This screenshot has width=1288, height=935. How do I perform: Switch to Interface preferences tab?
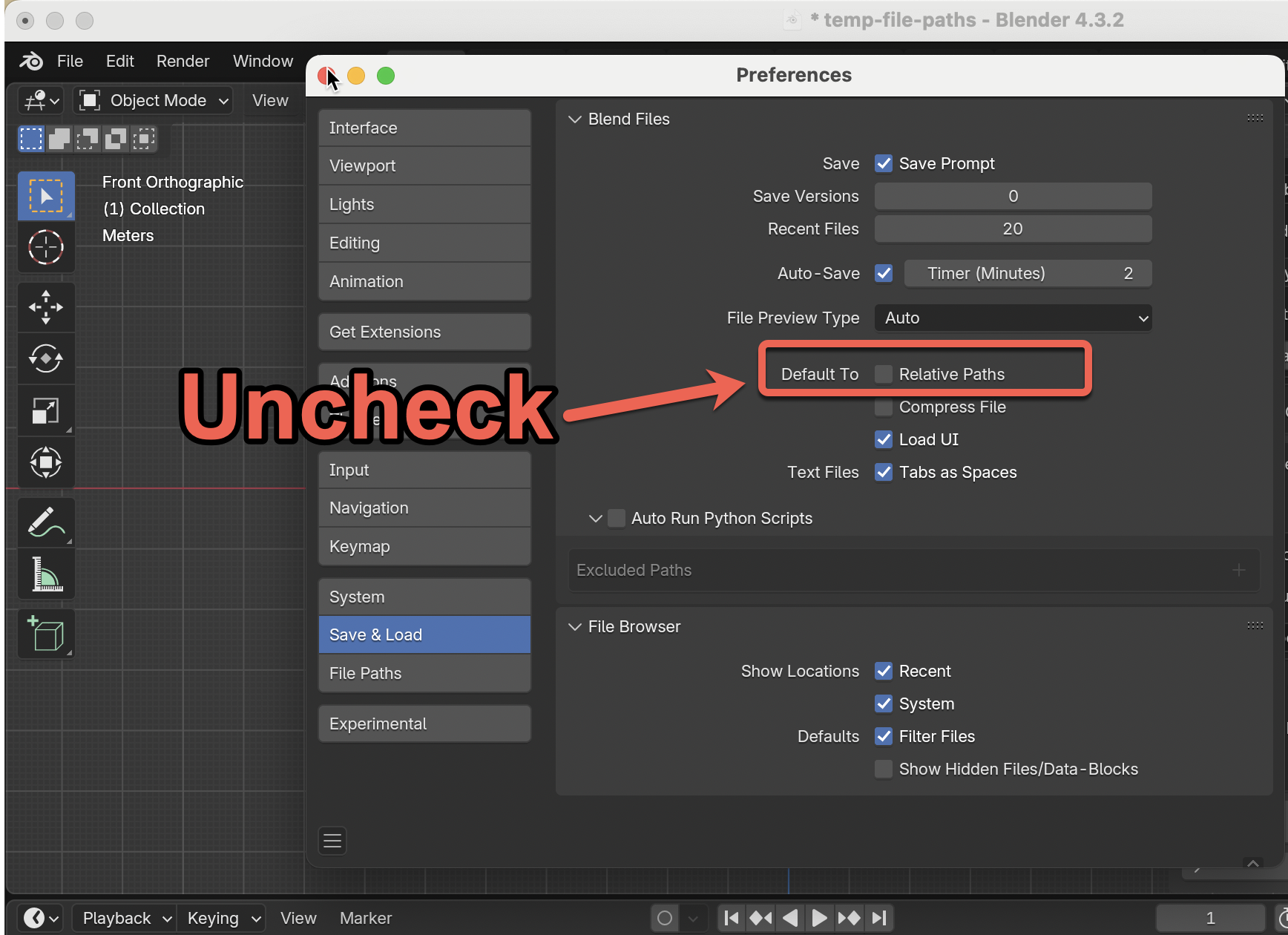tap(424, 128)
